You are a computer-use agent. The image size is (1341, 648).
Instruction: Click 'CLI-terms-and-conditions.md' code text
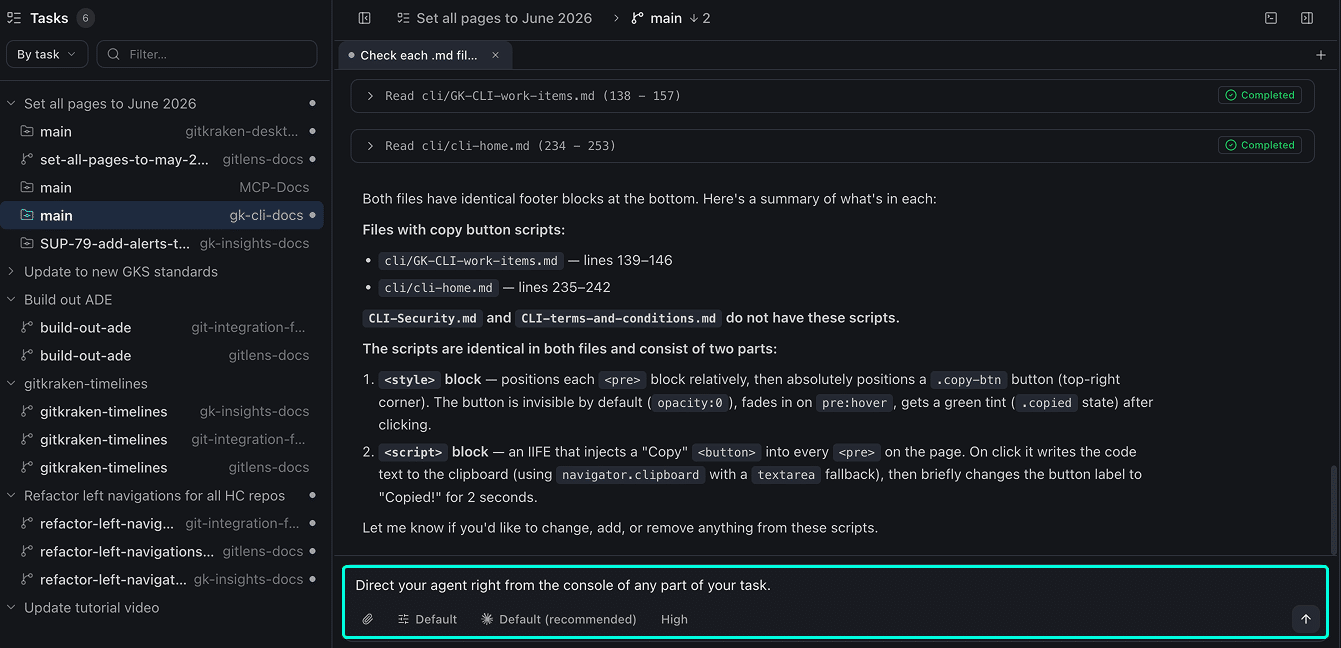coord(619,318)
